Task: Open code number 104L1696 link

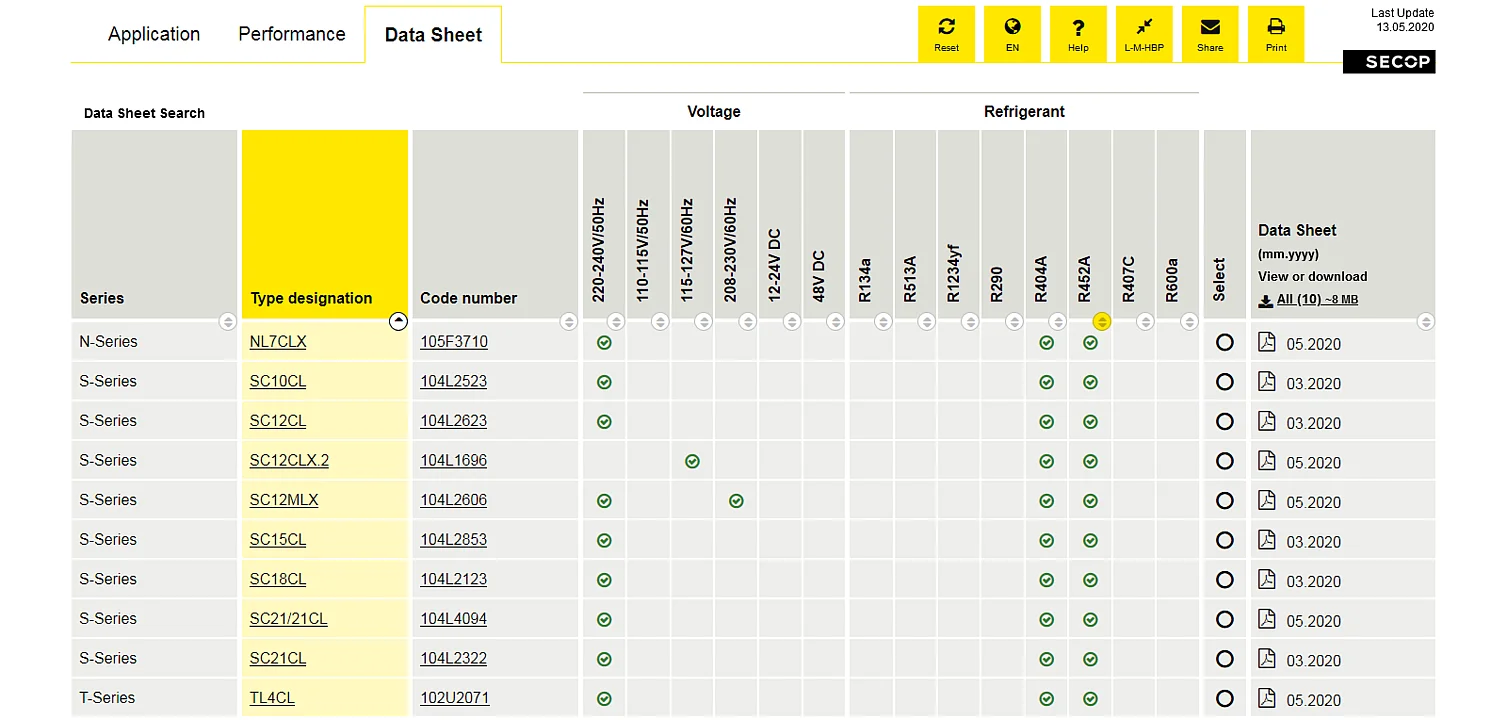Action: pos(453,461)
